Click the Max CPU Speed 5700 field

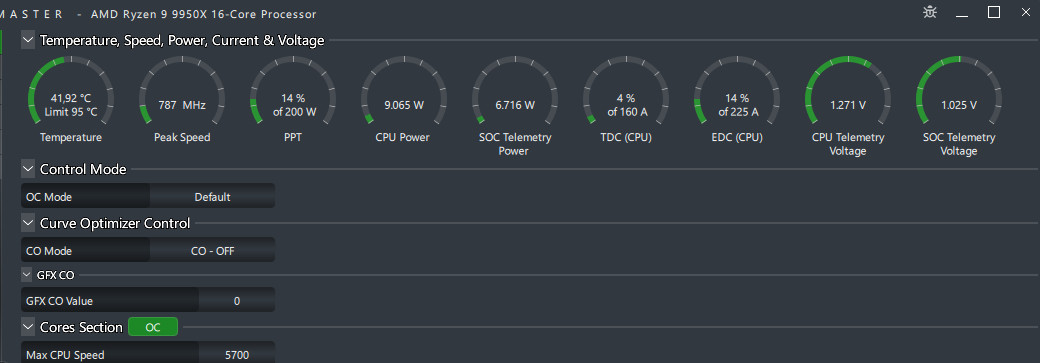[x=148, y=354]
